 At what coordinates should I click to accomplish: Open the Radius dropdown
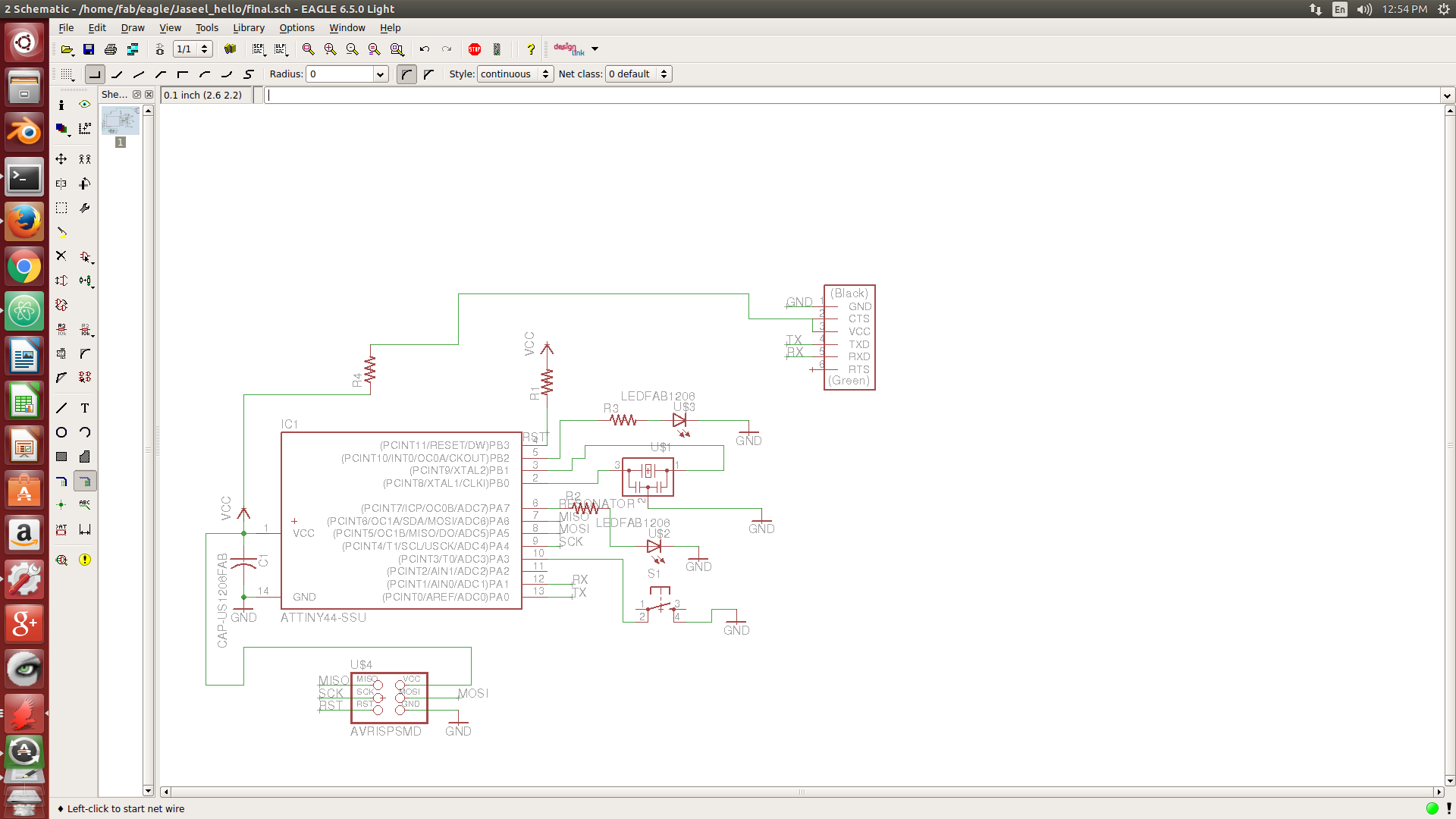380,74
